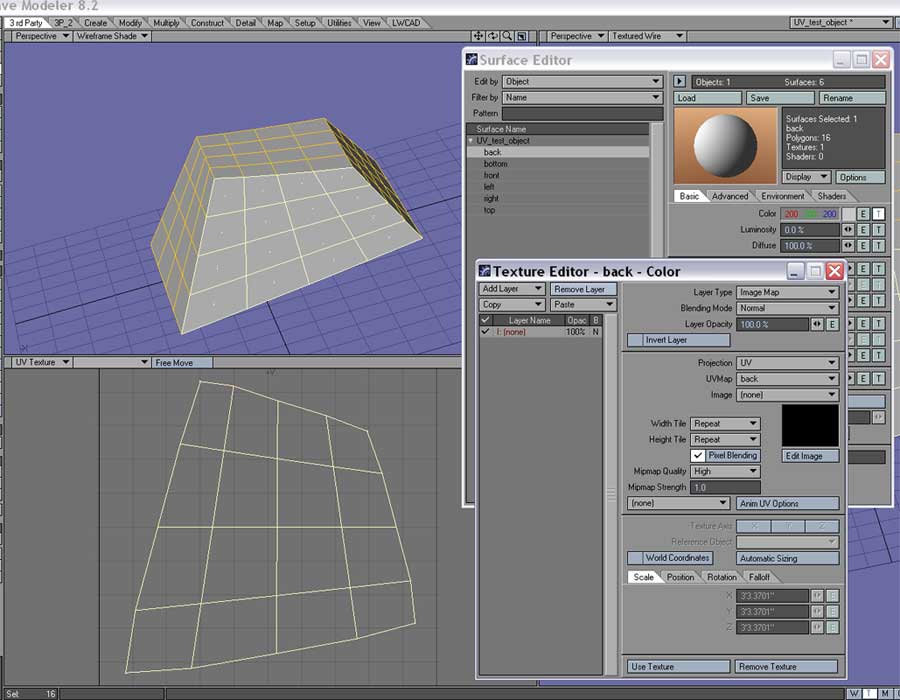Screen dimensions: 900x700
Task: Click the rotate icon in the top-left viewport header
Action: click(493, 36)
